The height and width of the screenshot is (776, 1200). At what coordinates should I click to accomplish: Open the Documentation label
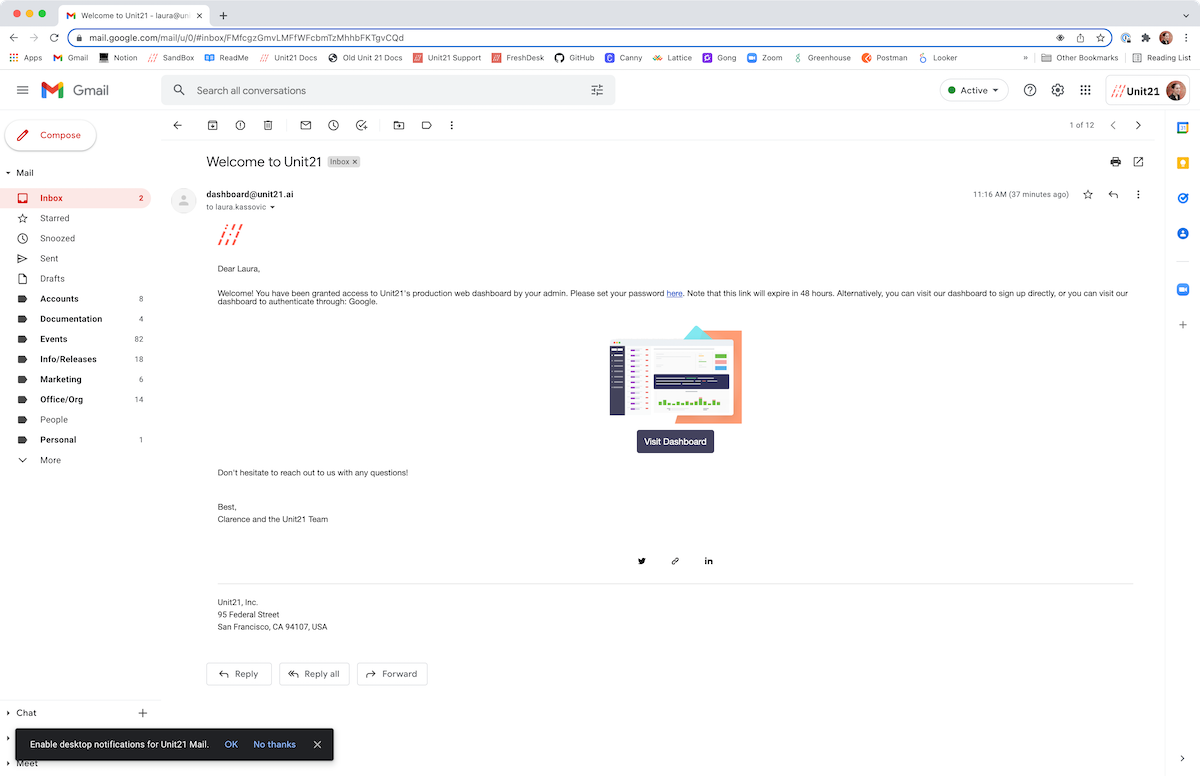75,319
